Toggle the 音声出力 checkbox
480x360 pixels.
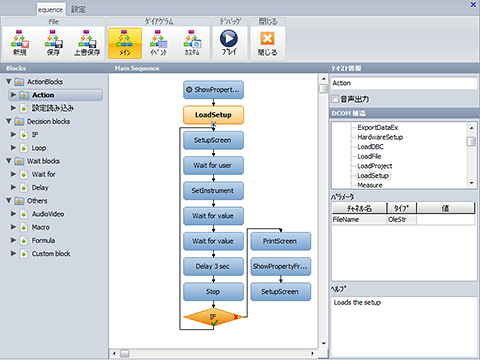tap(335, 99)
